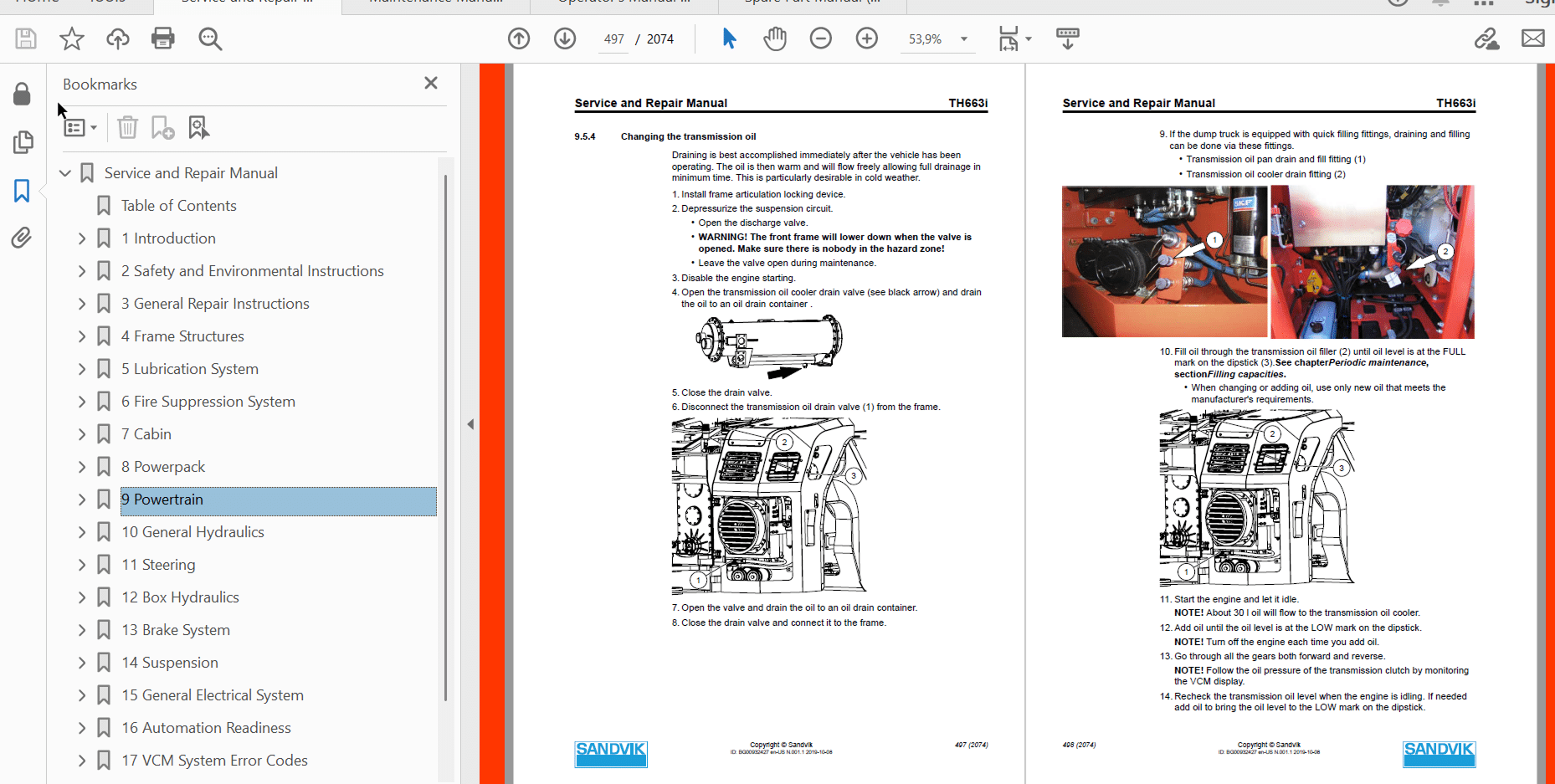Expand the 16 Automation Readiness bookmark
The width and height of the screenshot is (1555, 784).
82,728
